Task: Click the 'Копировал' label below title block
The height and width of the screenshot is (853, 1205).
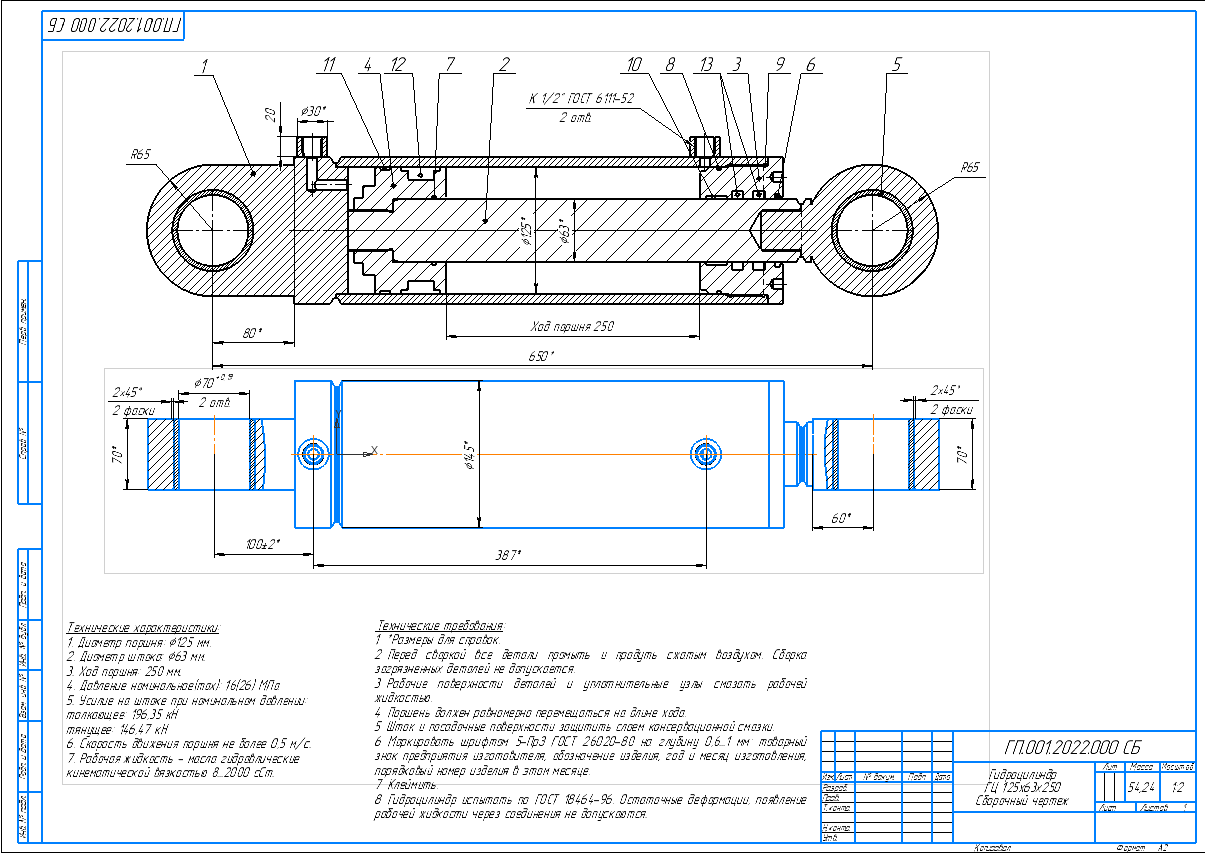Action: click(993, 847)
